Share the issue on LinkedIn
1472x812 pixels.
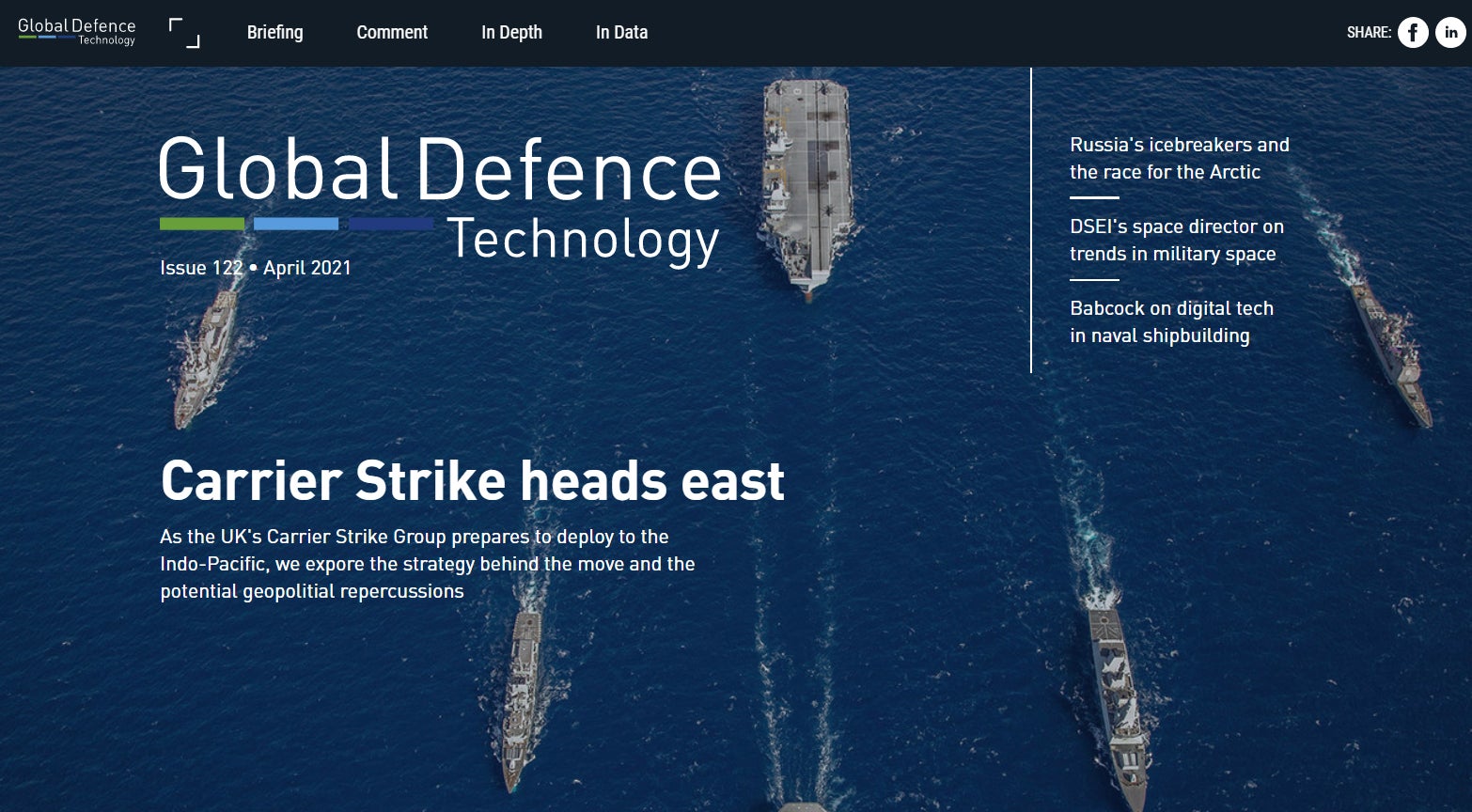point(1450,32)
